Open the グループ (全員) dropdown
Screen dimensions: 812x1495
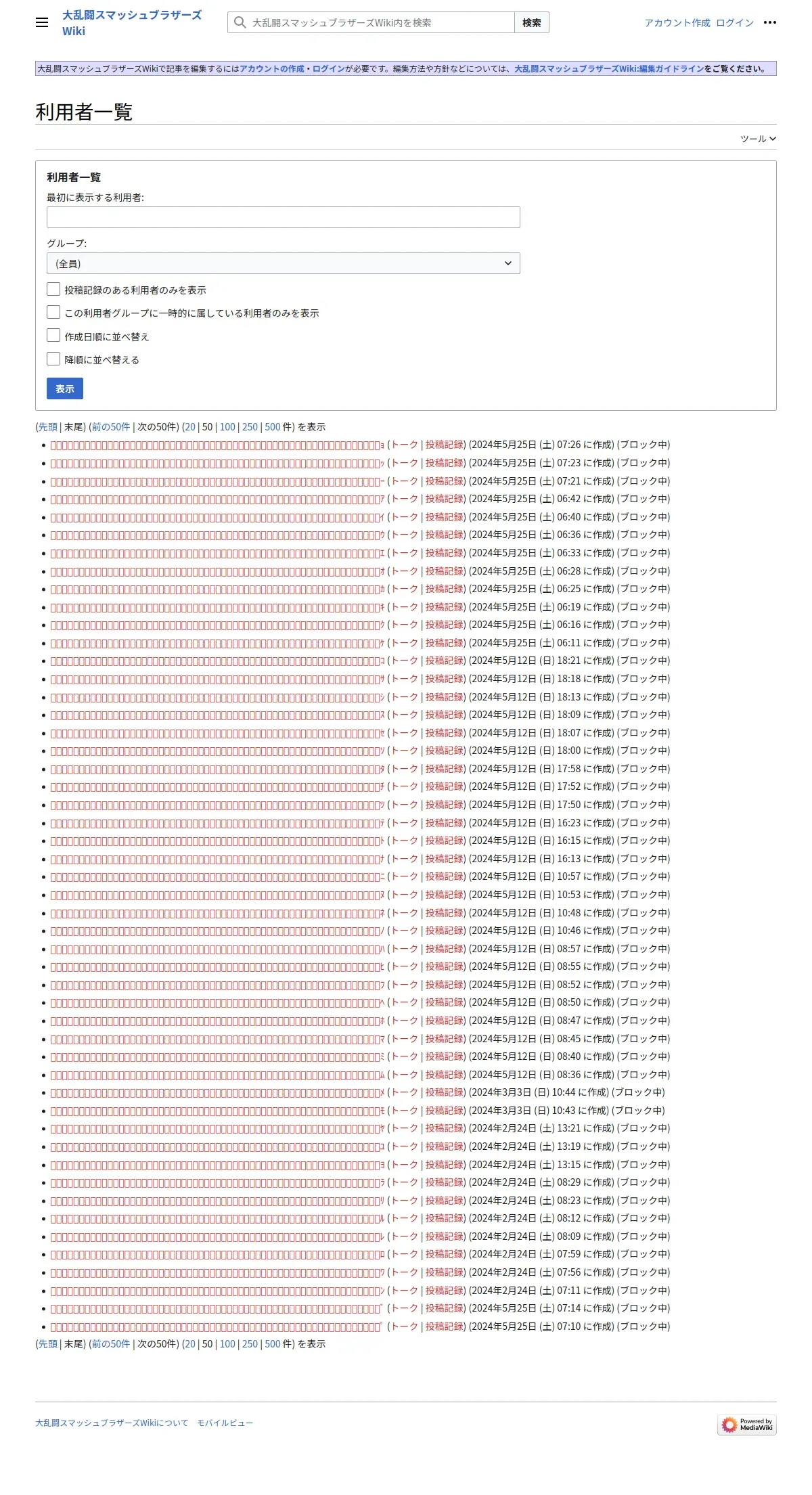pyautogui.click(x=283, y=263)
